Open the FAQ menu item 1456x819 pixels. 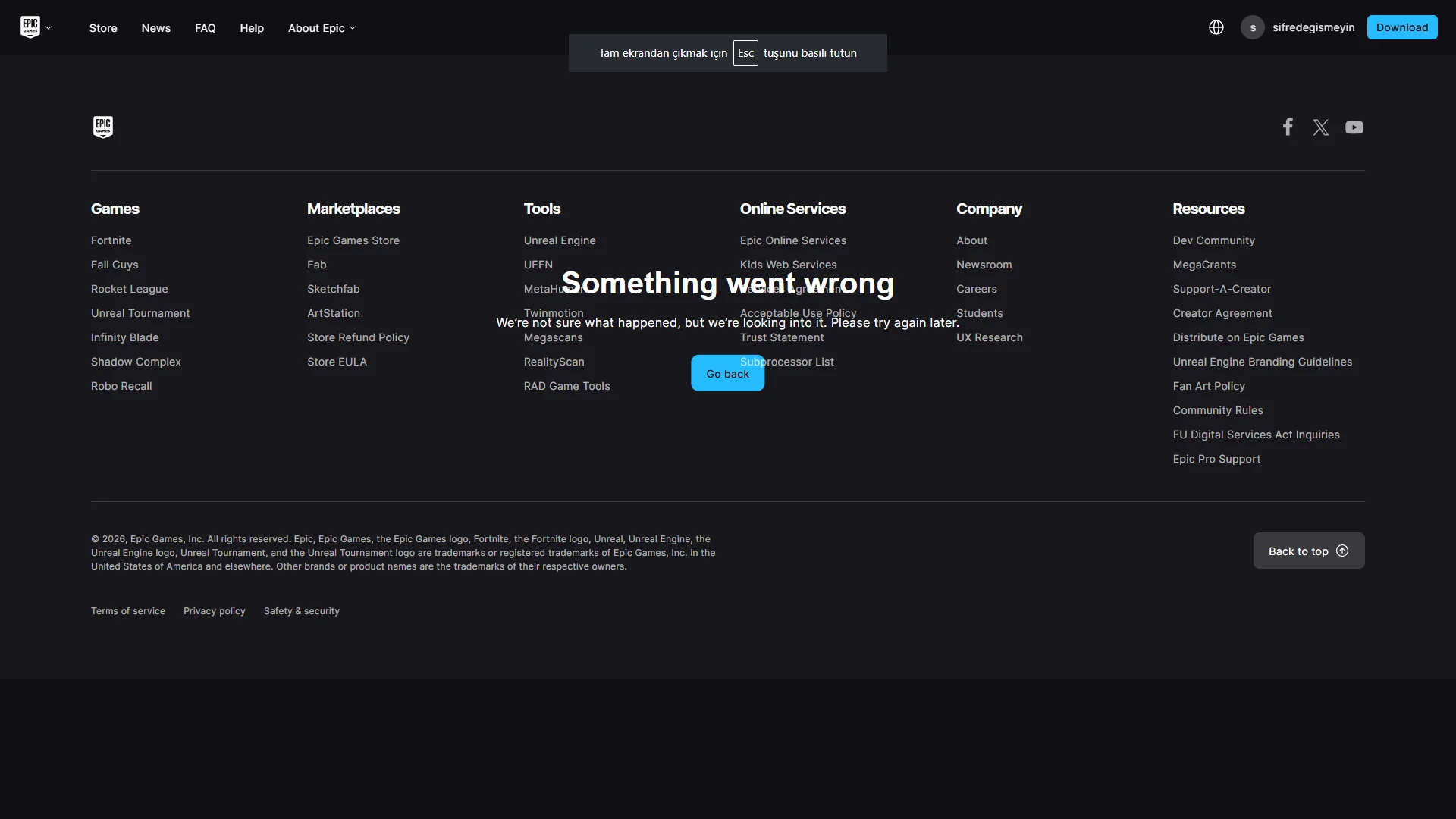205,28
